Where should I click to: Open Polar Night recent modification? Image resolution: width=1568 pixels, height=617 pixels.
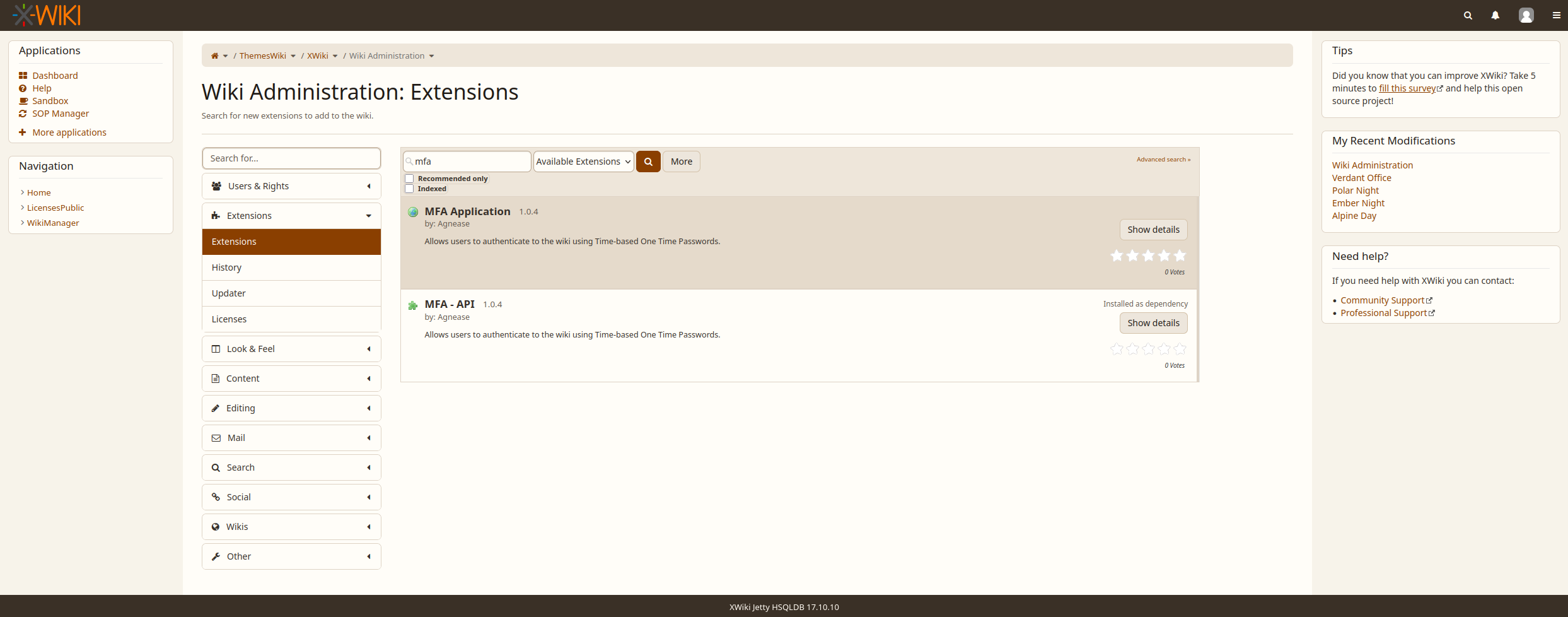click(x=1356, y=191)
